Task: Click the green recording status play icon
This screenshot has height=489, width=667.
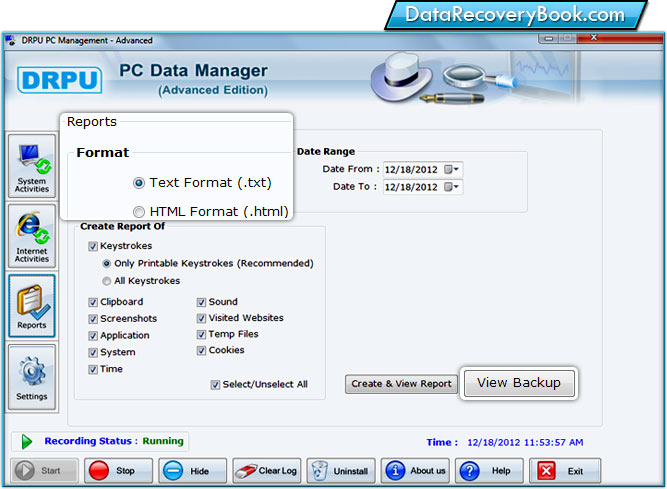Action: (x=26, y=441)
